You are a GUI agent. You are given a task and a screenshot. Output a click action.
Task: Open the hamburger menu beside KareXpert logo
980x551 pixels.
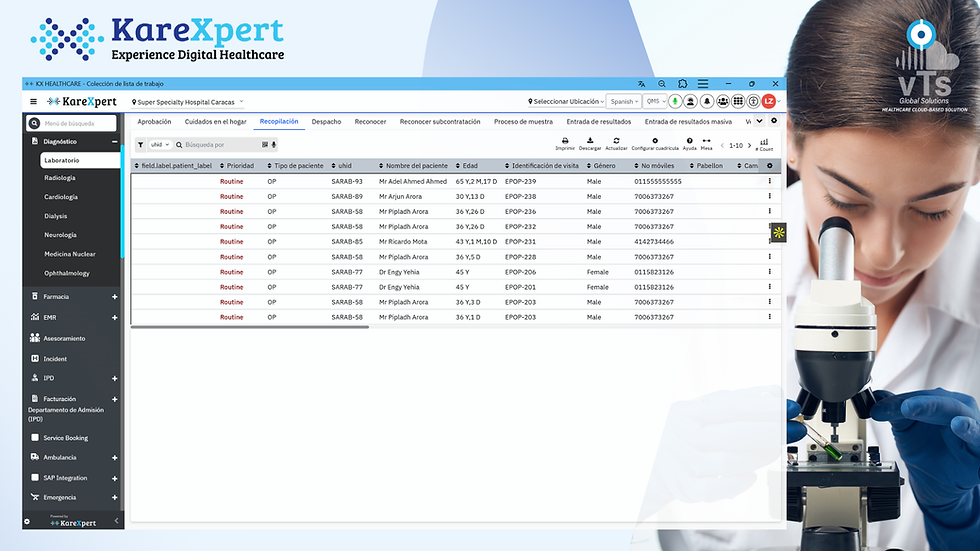(x=33, y=101)
